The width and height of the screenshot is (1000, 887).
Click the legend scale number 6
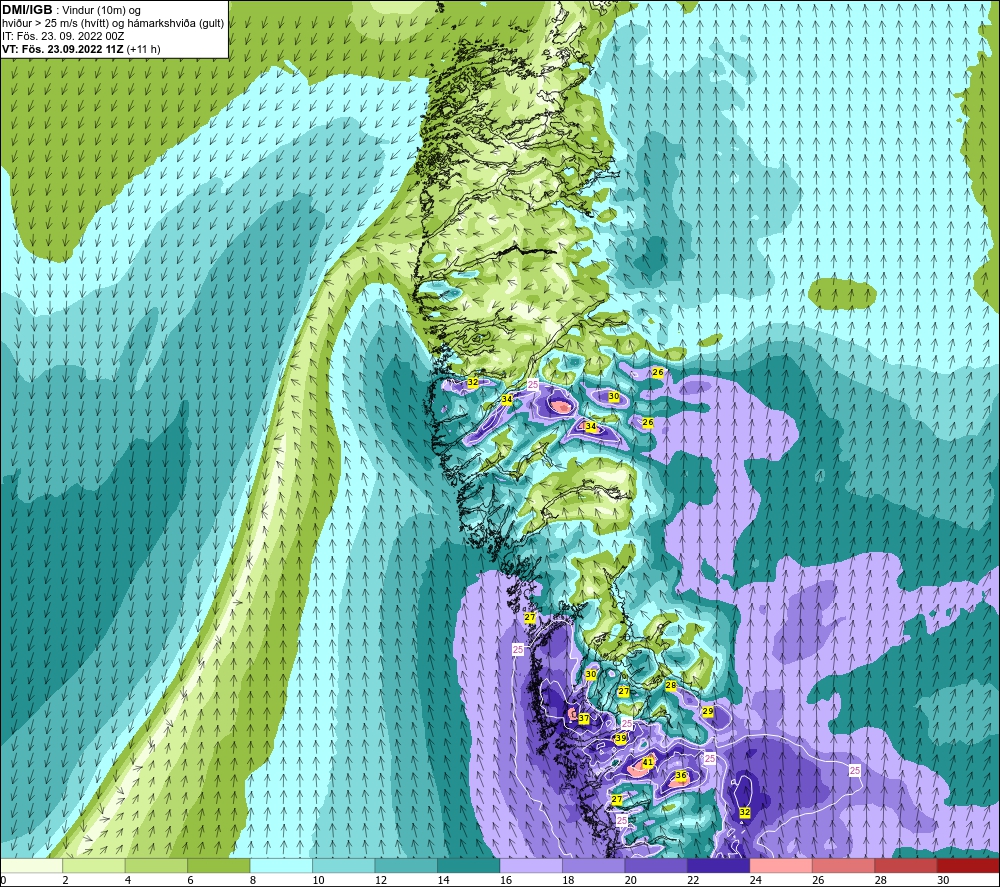coord(190,880)
